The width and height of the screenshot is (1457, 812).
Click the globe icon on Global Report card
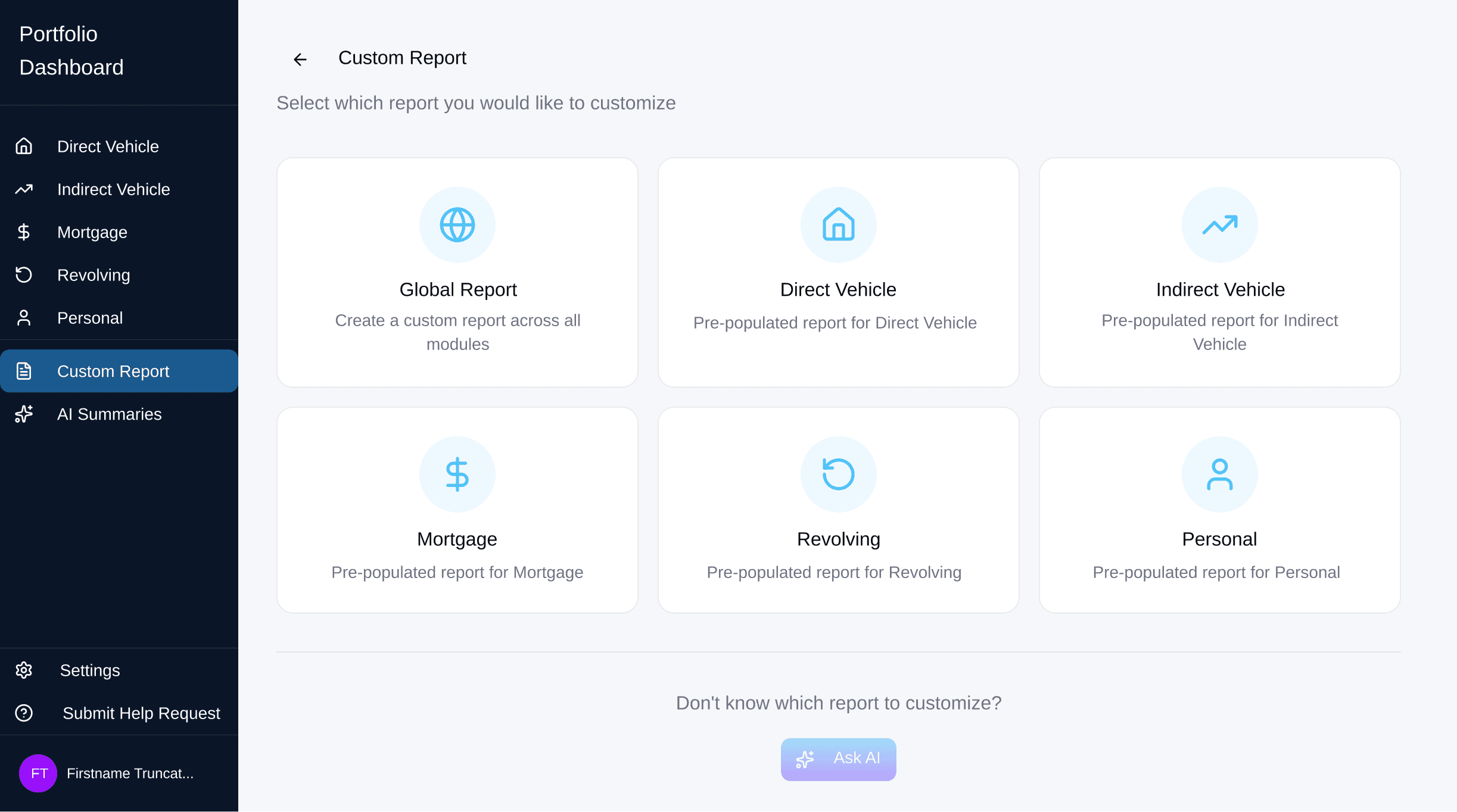pyautogui.click(x=457, y=225)
